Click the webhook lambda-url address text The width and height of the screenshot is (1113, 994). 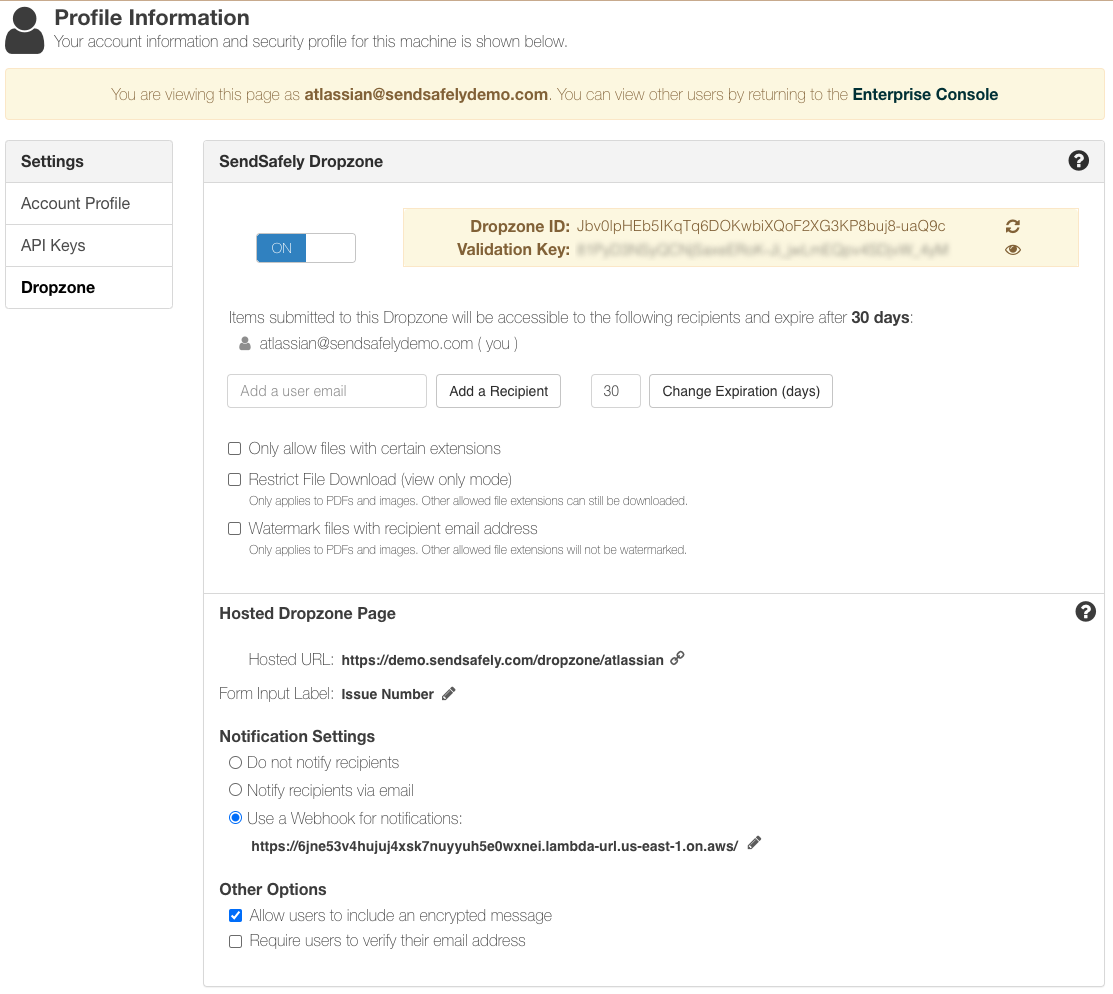coord(495,846)
